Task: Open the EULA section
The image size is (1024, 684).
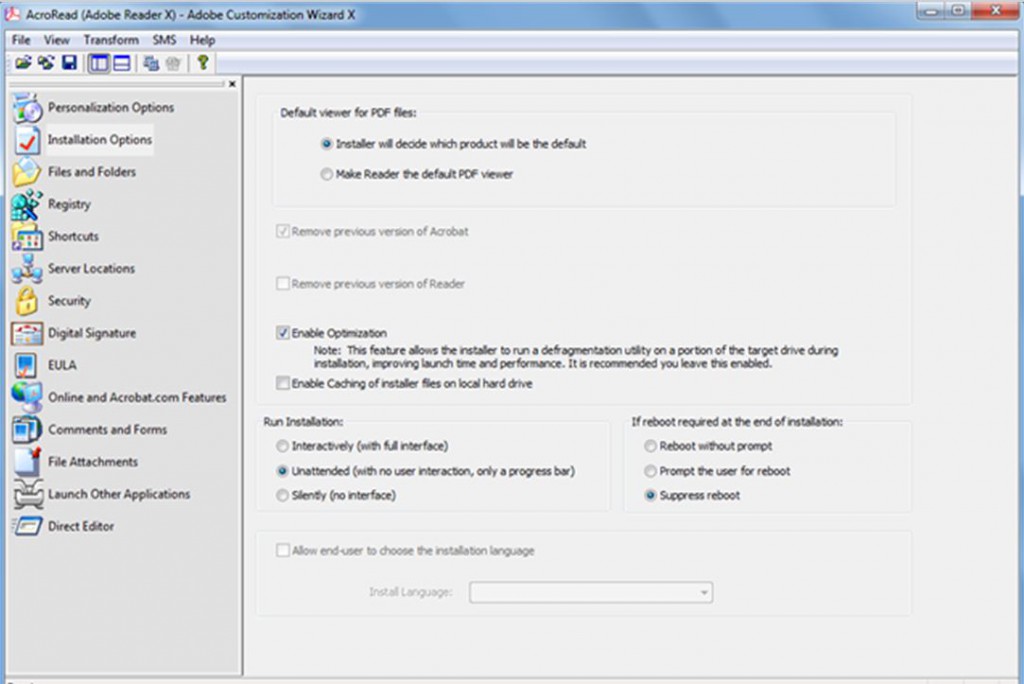Action: coord(62,365)
